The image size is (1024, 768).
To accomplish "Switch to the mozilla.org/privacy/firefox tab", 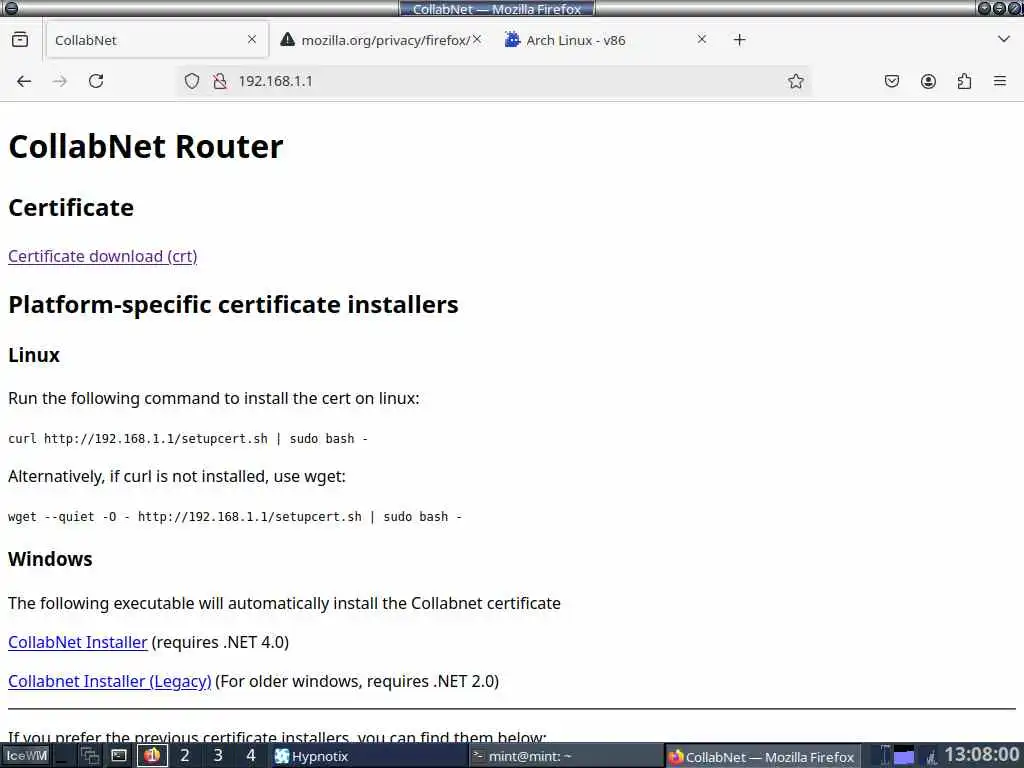I will click(379, 40).
